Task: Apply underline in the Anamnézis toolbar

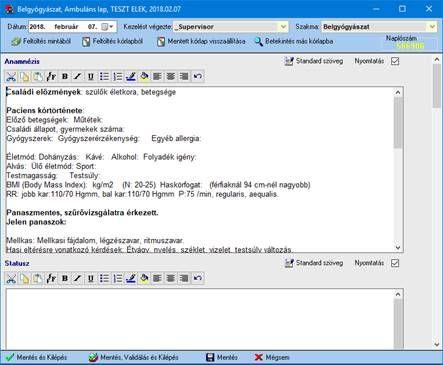Action: pos(91,77)
